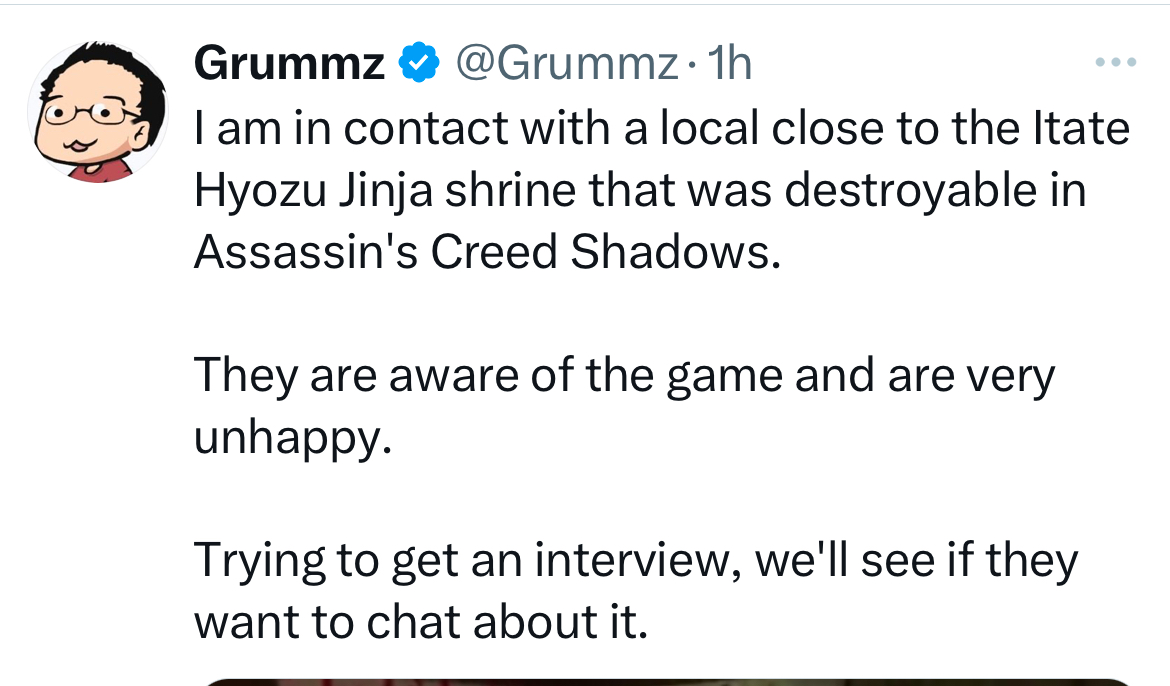Open the Grummz cartoon profile avatar
The height and width of the screenshot is (686, 1170).
pos(98,112)
